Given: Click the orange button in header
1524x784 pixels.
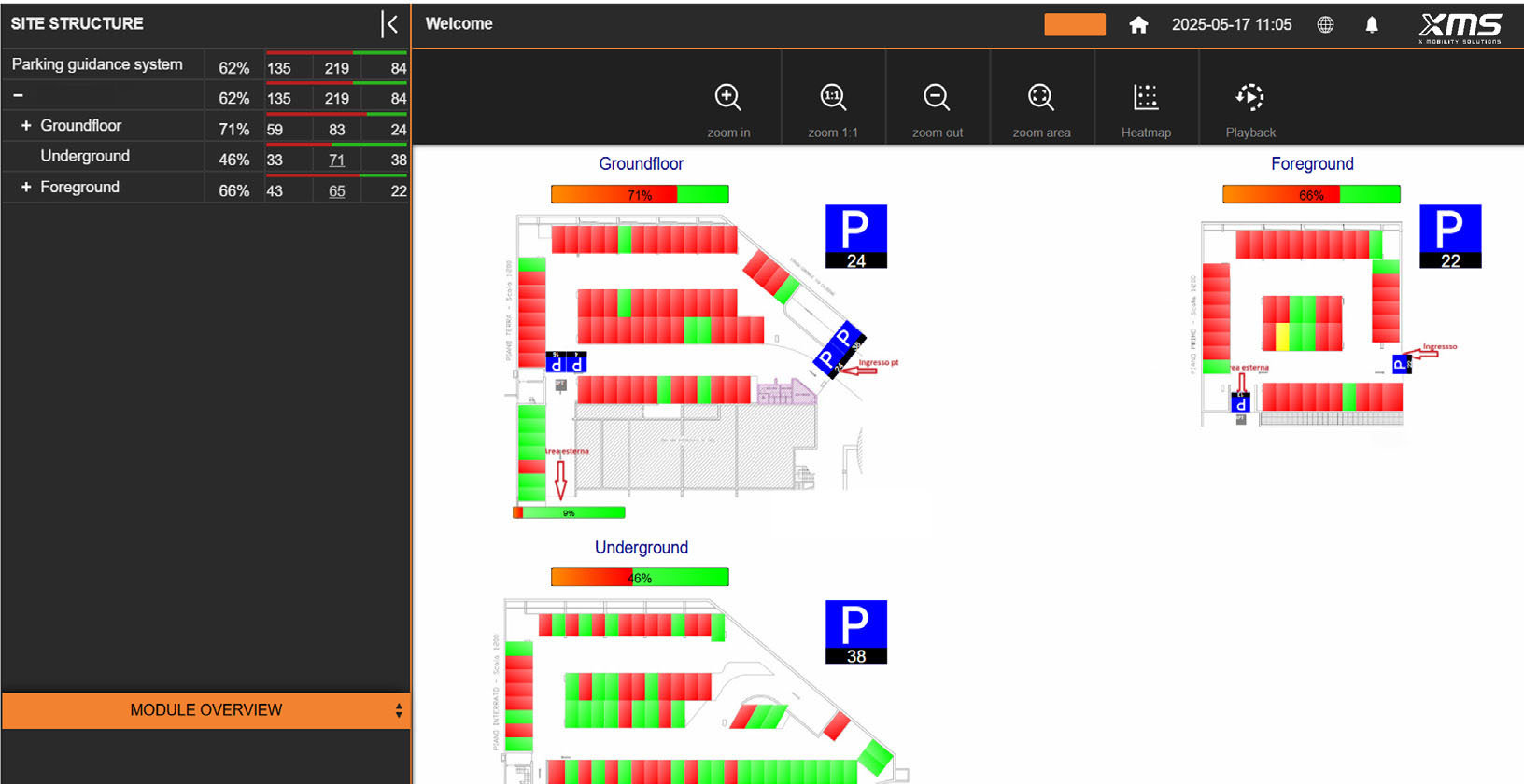Looking at the screenshot, I should pyautogui.click(x=1074, y=25).
